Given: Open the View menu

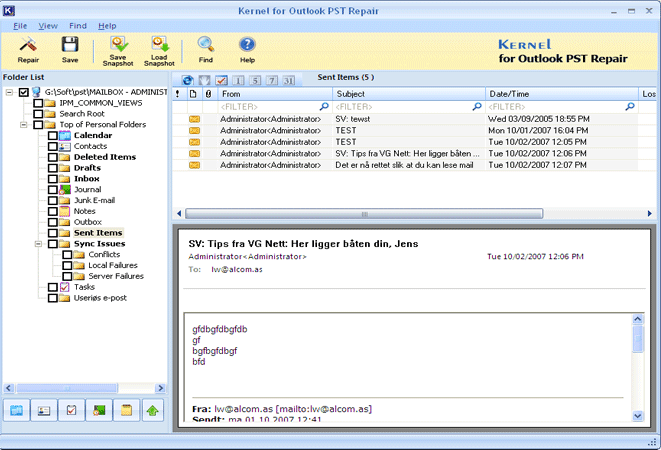Looking at the screenshot, I should tap(48, 26).
